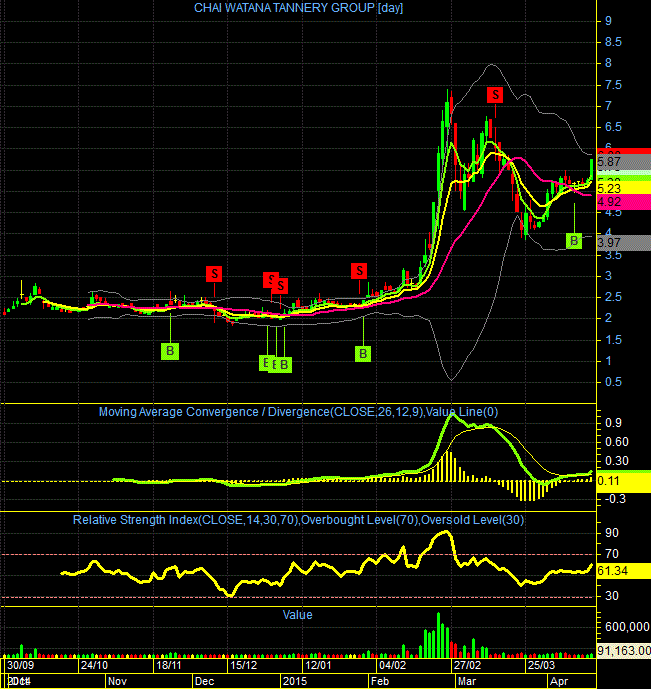Image resolution: width=651 pixels, height=689 pixels.
Task: Click the 6.5 value on the price axis
Action: [x=614, y=127]
